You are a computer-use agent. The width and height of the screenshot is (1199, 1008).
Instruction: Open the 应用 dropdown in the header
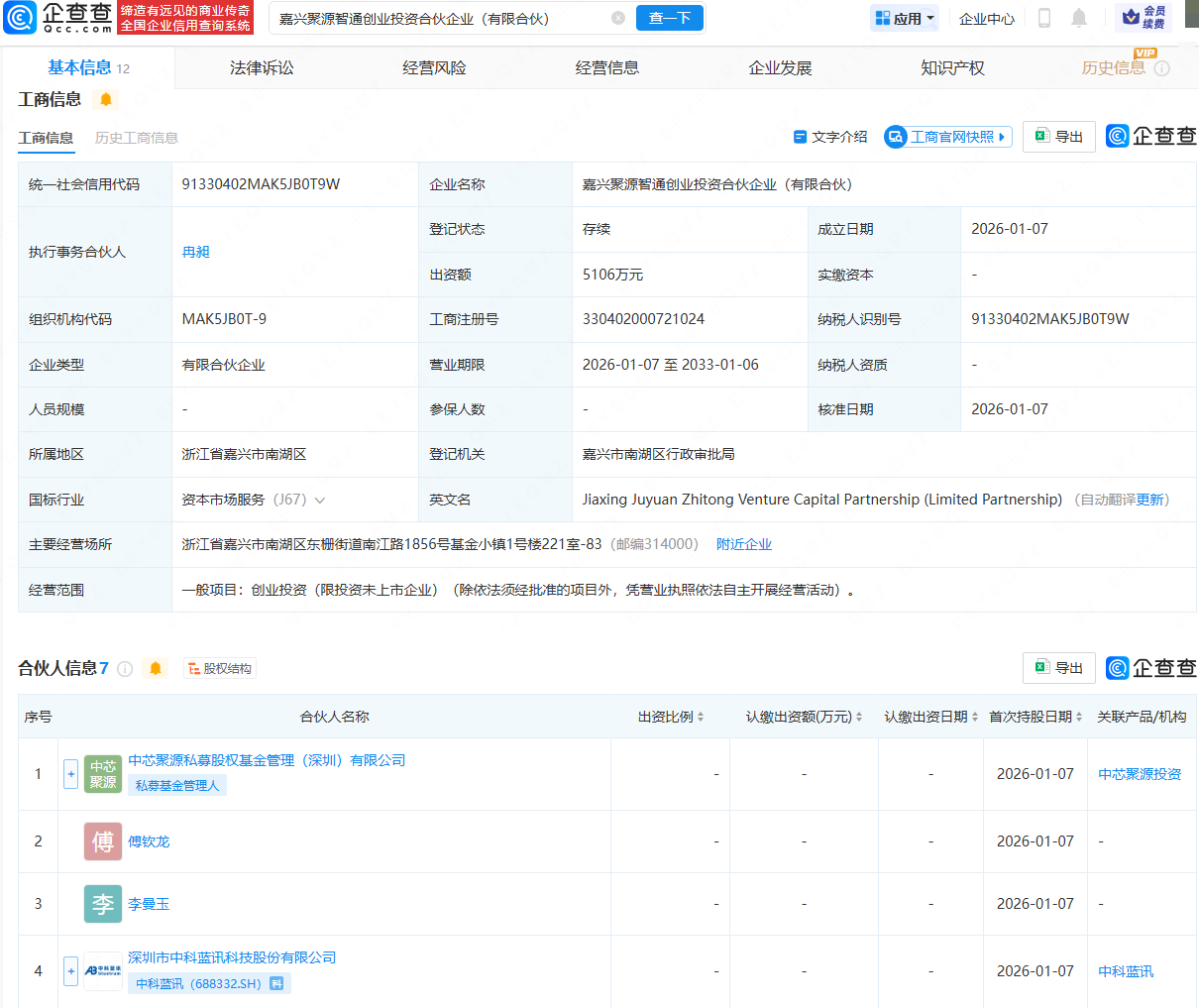click(x=904, y=17)
